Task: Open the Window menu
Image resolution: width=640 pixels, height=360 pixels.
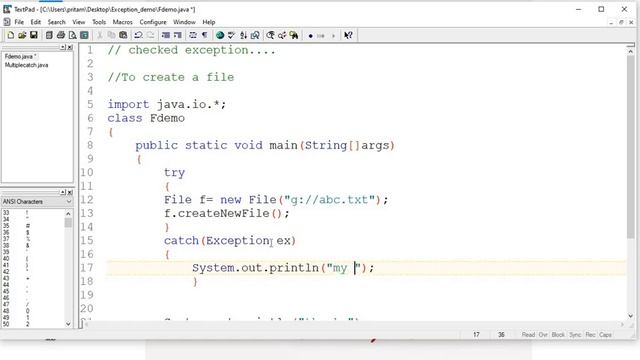Action: 184,22
